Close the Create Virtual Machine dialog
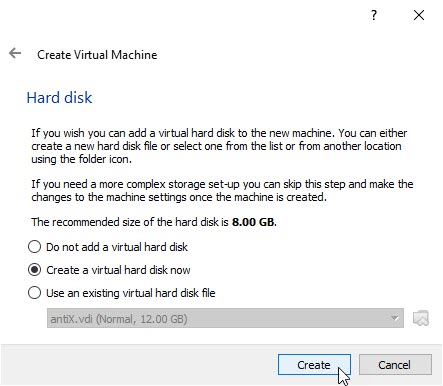 pos(419,15)
